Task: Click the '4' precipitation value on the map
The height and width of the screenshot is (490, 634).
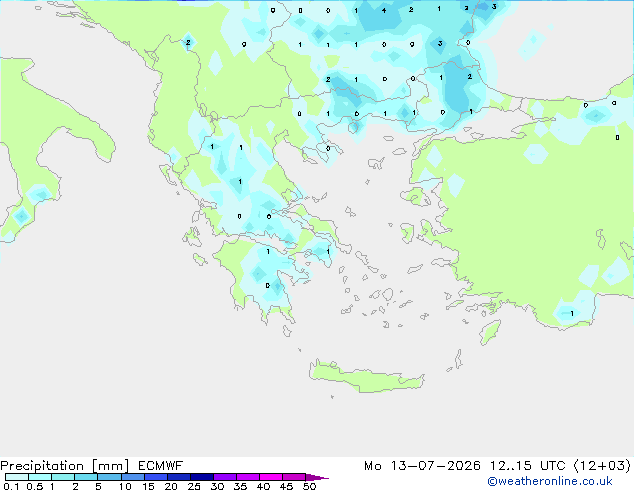Action: (384, 11)
